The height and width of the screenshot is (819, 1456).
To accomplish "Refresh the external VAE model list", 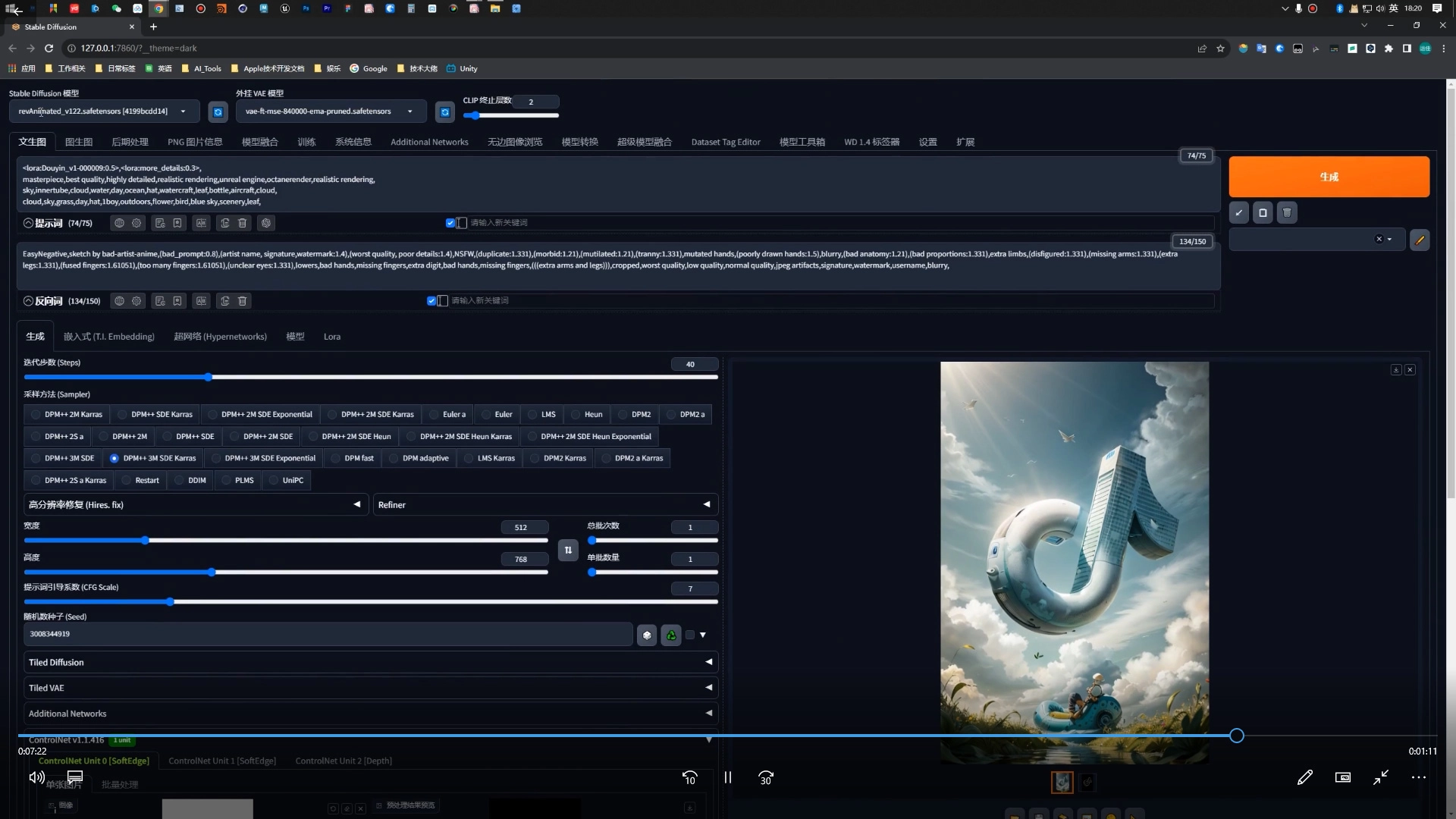I will tap(445, 112).
